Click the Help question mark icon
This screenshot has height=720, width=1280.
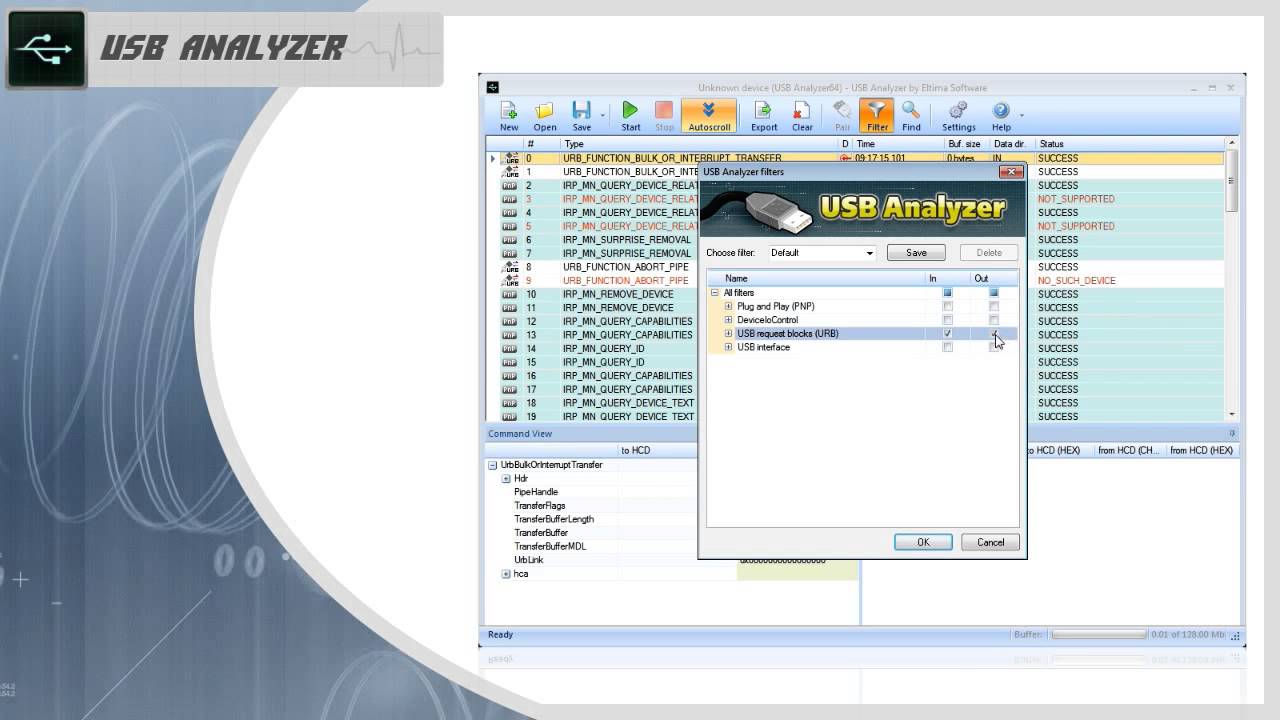pyautogui.click(x=1001, y=111)
